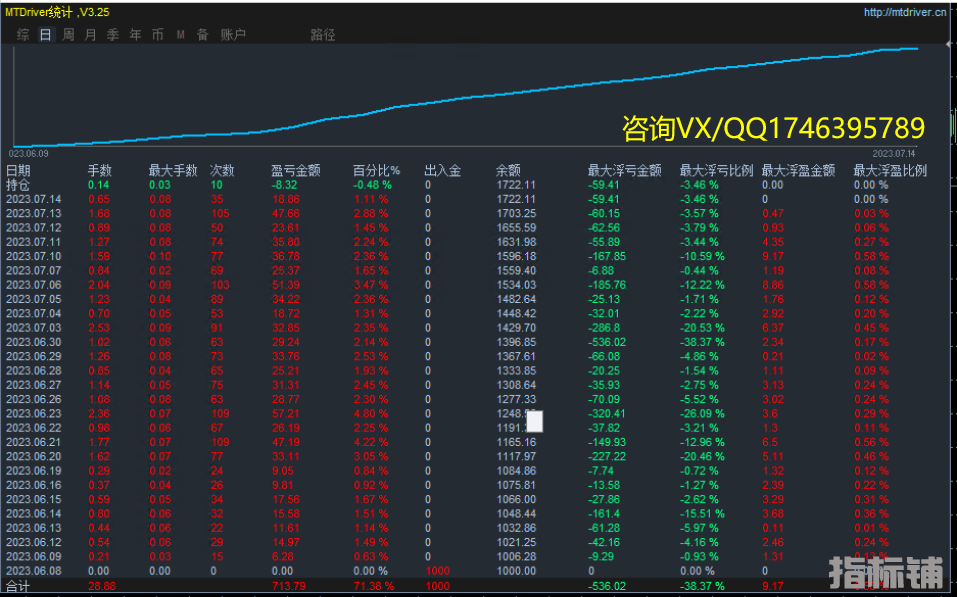This screenshot has width=957, height=597.
Task: Select the 2023.07.14 row date
Action: coord(34,199)
